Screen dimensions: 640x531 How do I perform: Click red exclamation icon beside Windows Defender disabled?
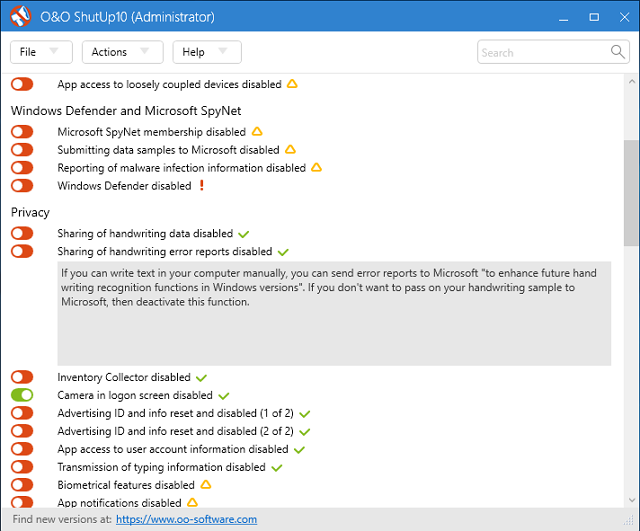[x=201, y=185]
